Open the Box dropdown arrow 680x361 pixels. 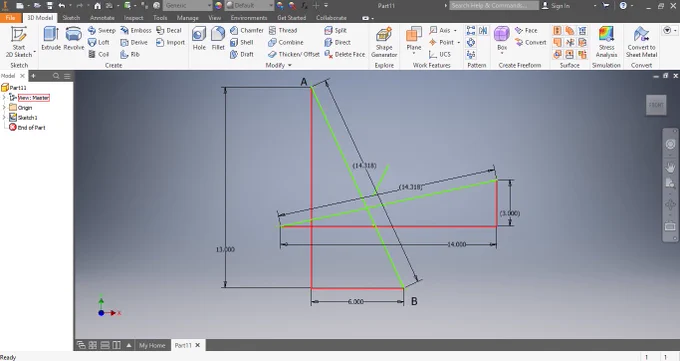[x=502, y=53]
